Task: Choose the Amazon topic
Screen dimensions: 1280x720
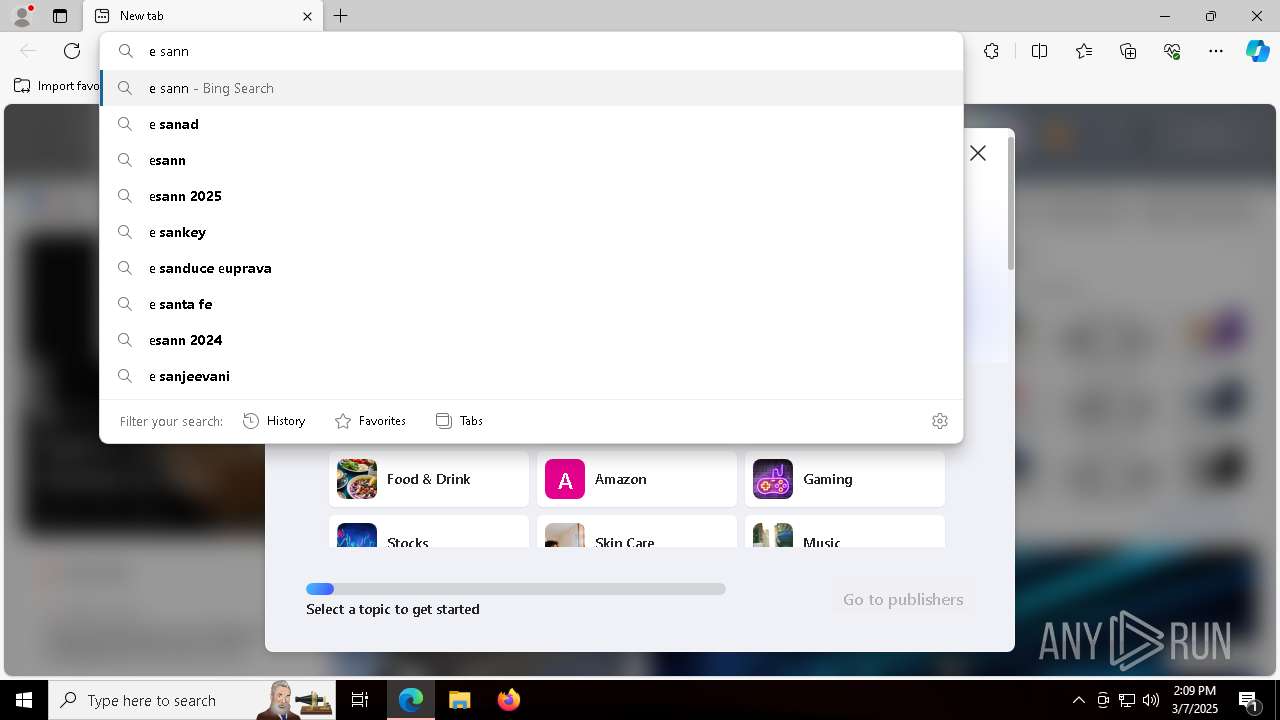Action: click(637, 479)
